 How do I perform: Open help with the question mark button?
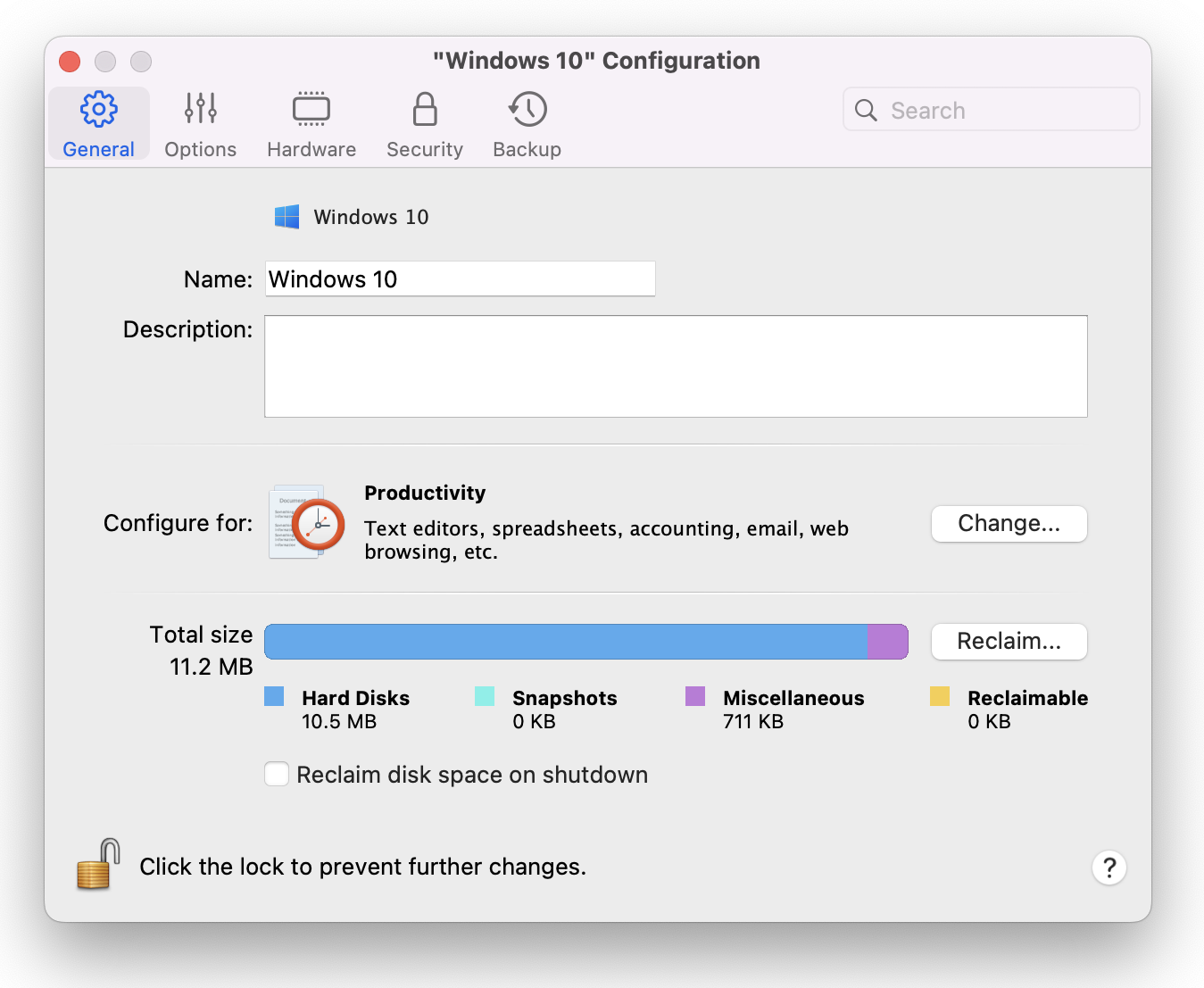pyautogui.click(x=1109, y=868)
